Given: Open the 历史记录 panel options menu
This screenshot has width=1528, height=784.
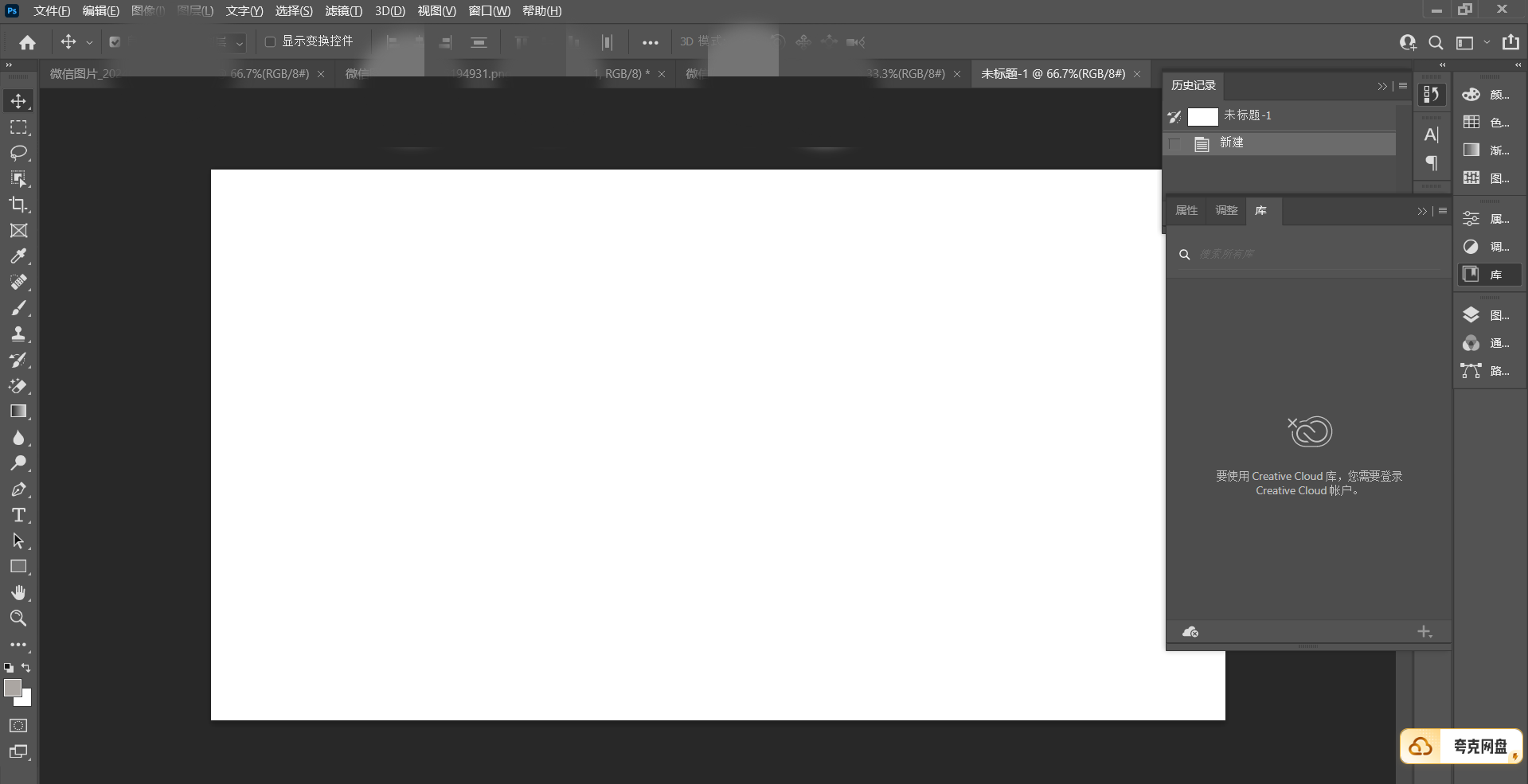Looking at the screenshot, I should click(x=1403, y=86).
